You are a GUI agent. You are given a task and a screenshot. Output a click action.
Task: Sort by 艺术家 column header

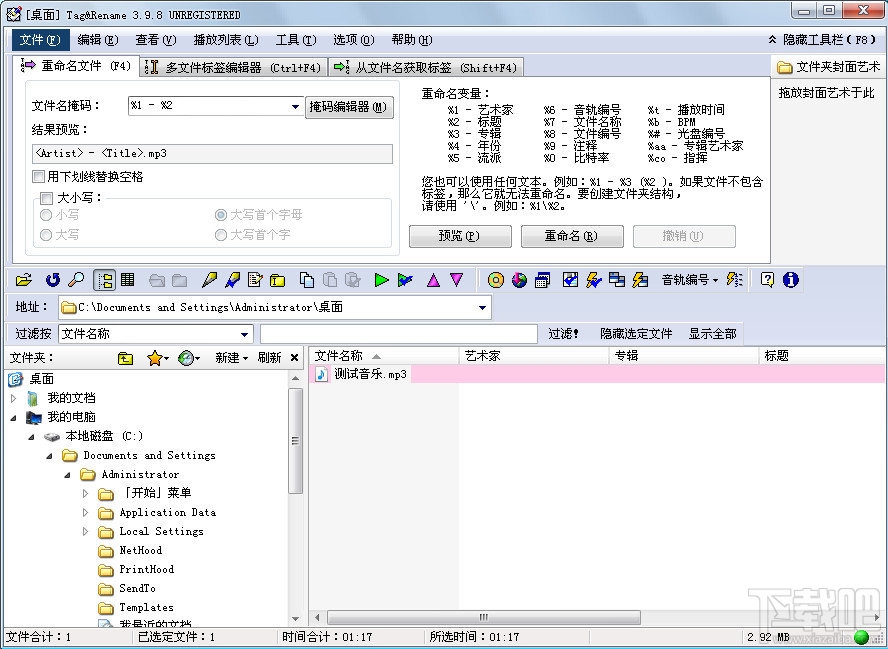(532, 356)
